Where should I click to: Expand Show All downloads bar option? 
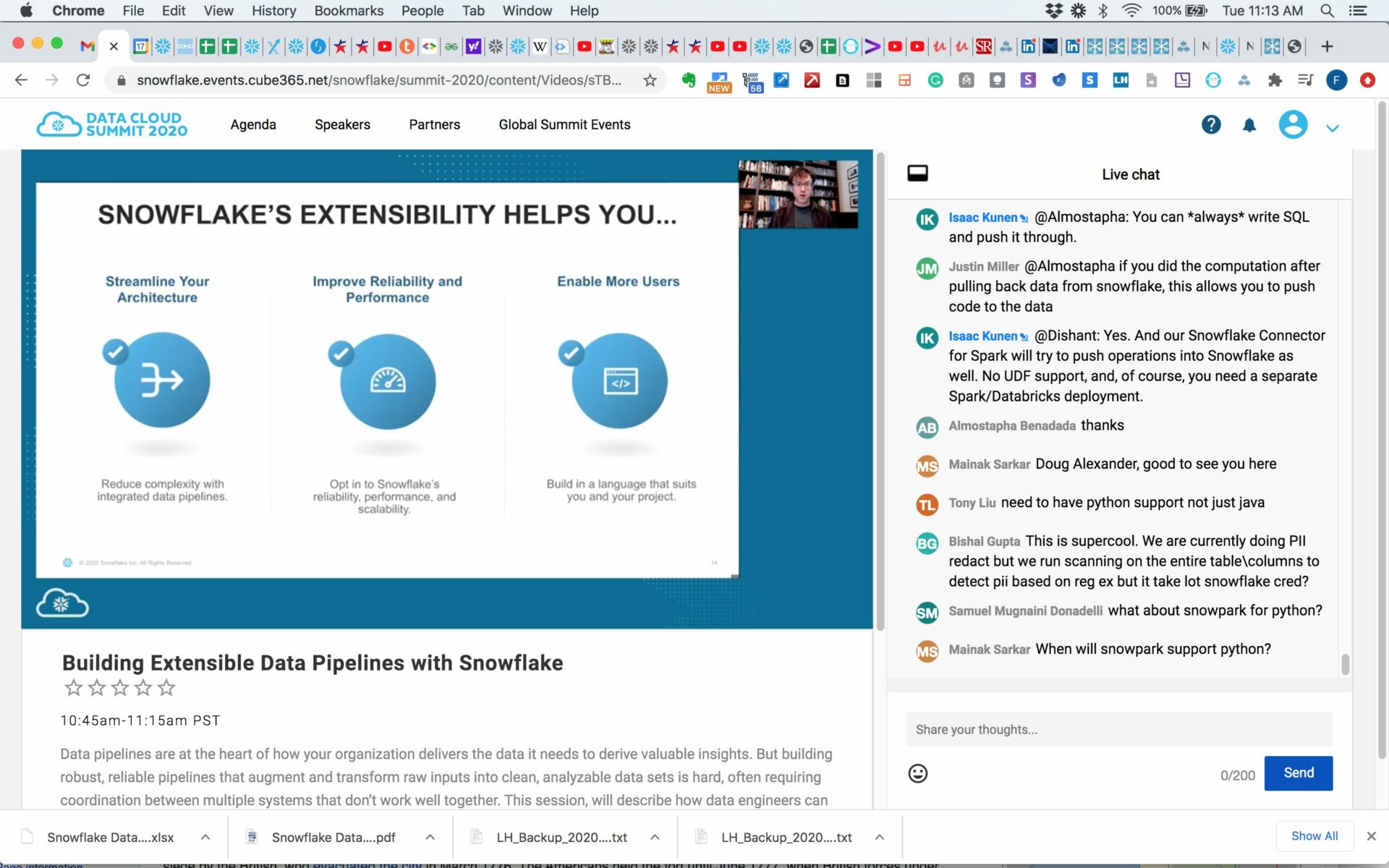pos(1314,836)
